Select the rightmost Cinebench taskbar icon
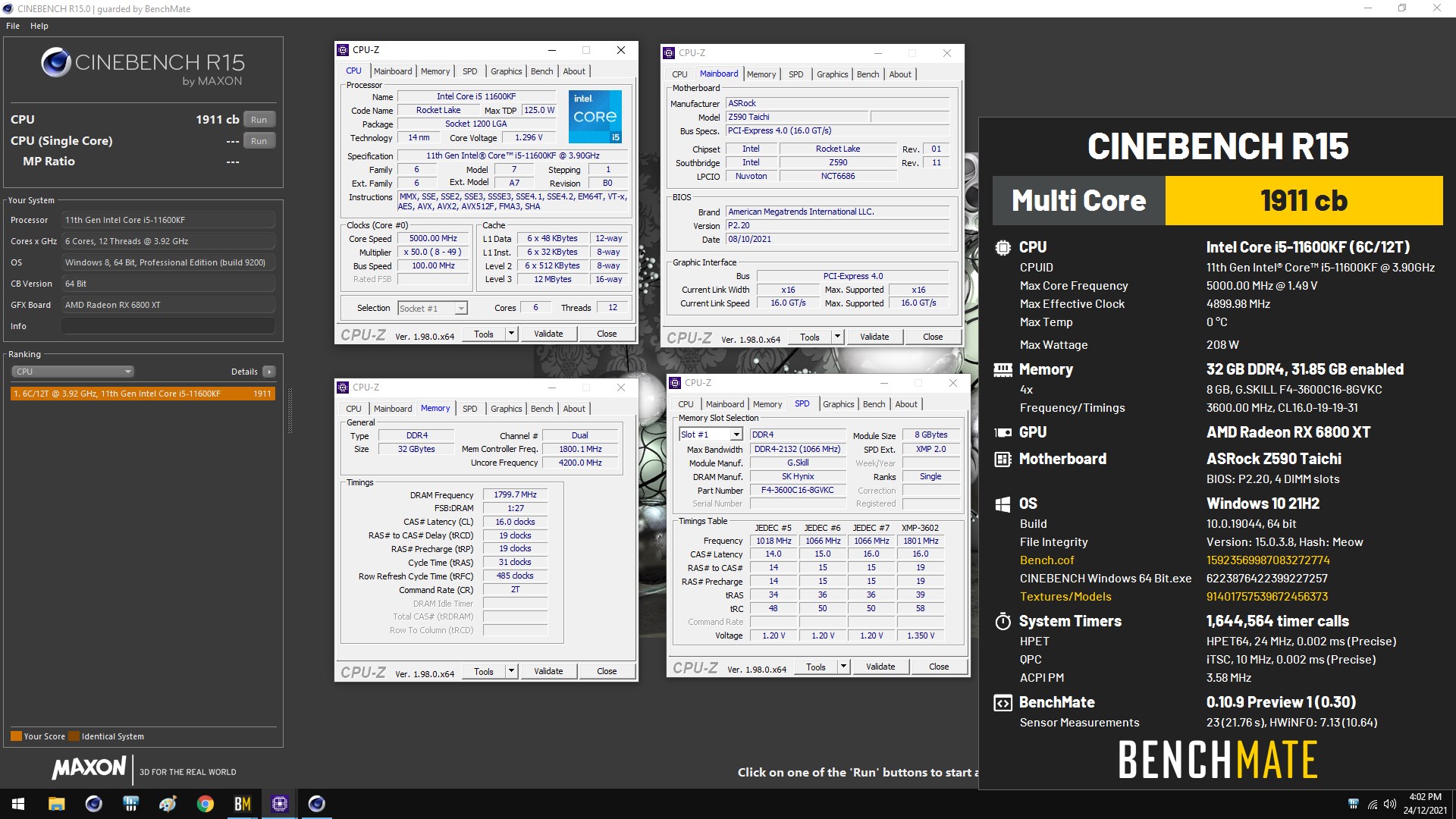 pyautogui.click(x=316, y=804)
